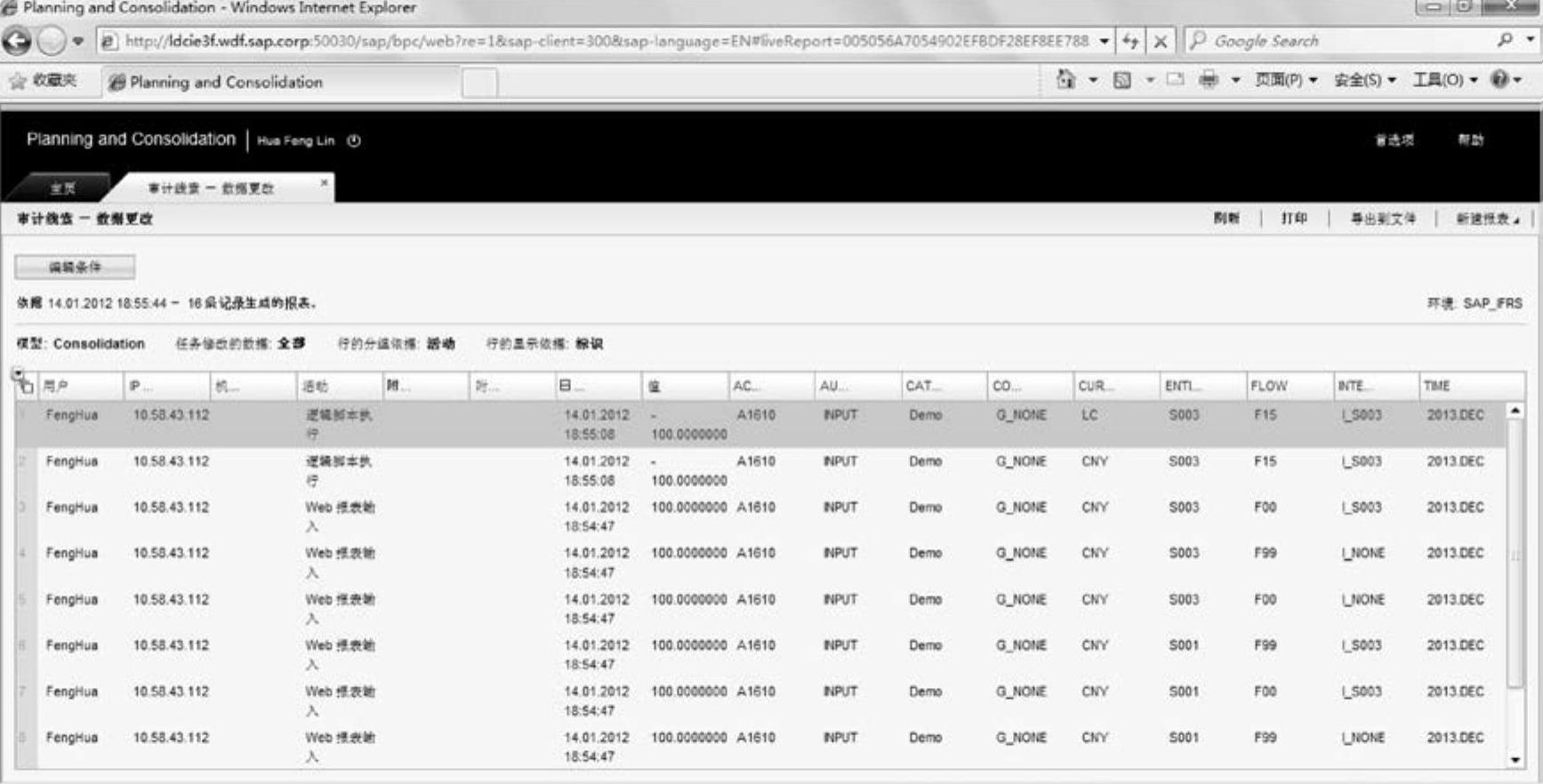Click the browser Forward arrow button
The image size is (1543, 784).
[x=51, y=41]
